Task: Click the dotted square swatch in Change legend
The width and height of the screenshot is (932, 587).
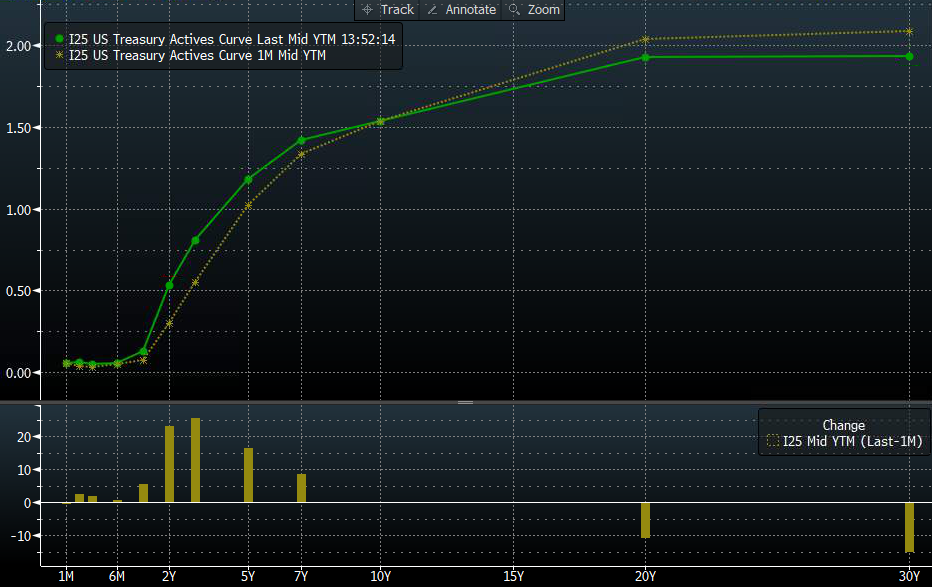Action: click(x=772, y=441)
